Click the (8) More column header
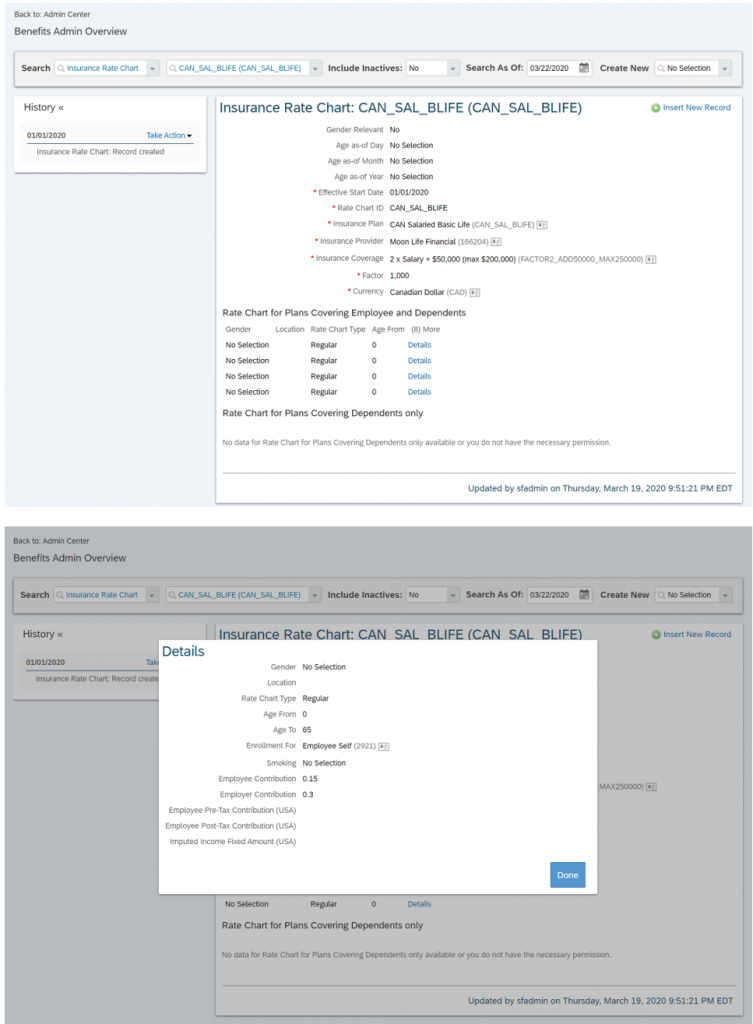This screenshot has height=1024, width=753. [x=425, y=330]
